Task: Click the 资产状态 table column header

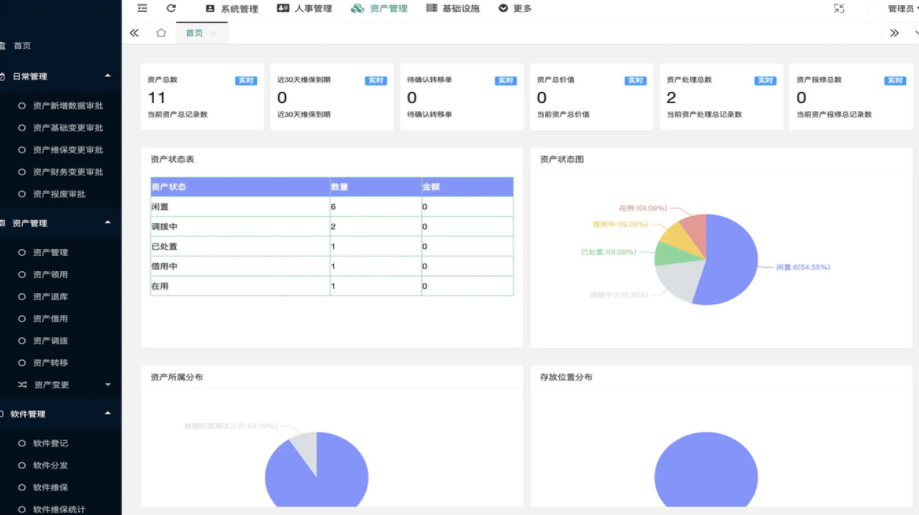Action: (240, 187)
